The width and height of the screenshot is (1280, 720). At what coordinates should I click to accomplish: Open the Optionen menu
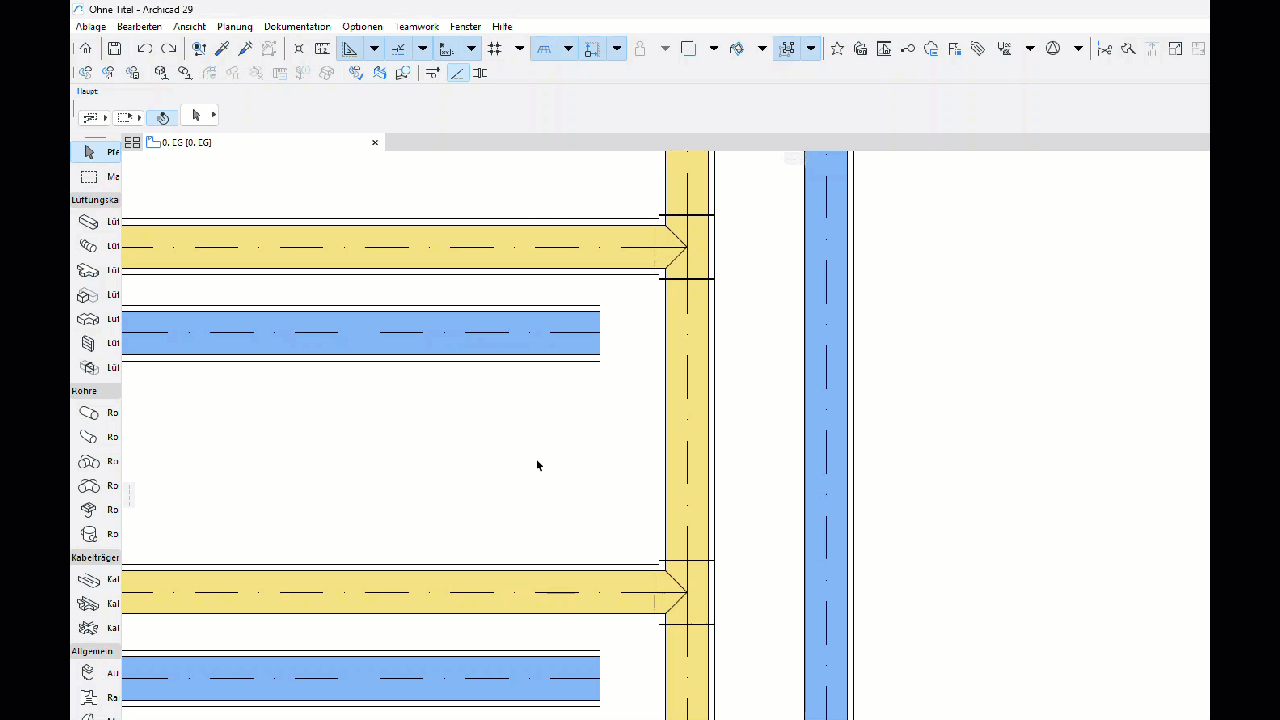click(362, 27)
